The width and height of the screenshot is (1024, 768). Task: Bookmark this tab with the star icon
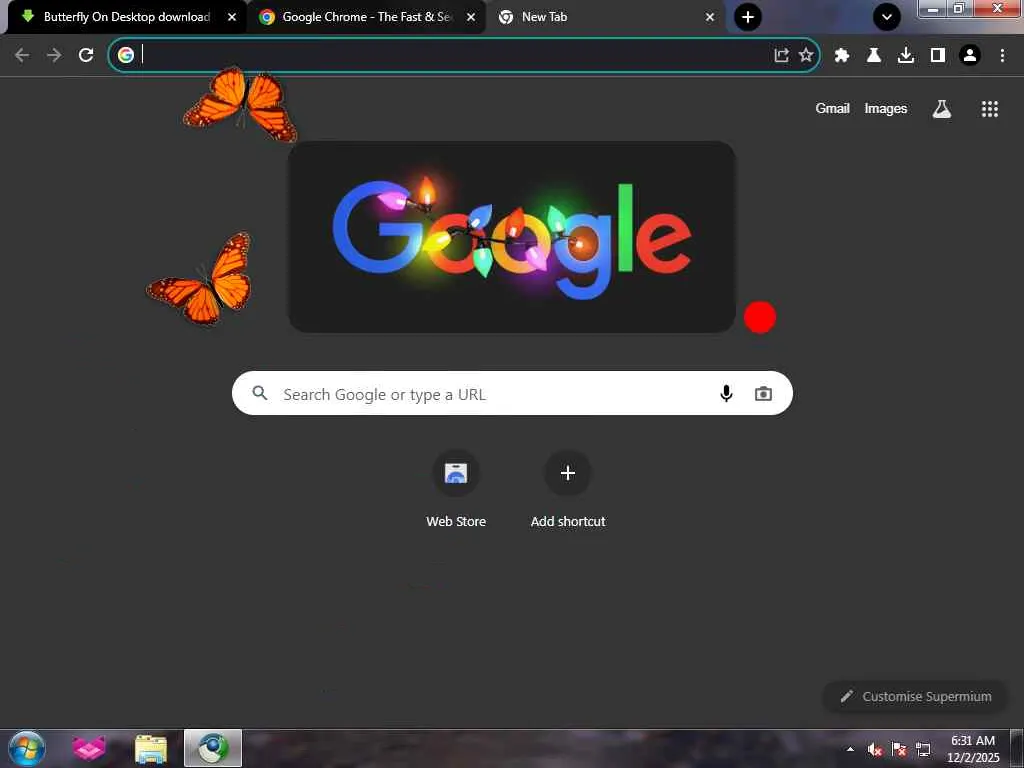pos(806,55)
